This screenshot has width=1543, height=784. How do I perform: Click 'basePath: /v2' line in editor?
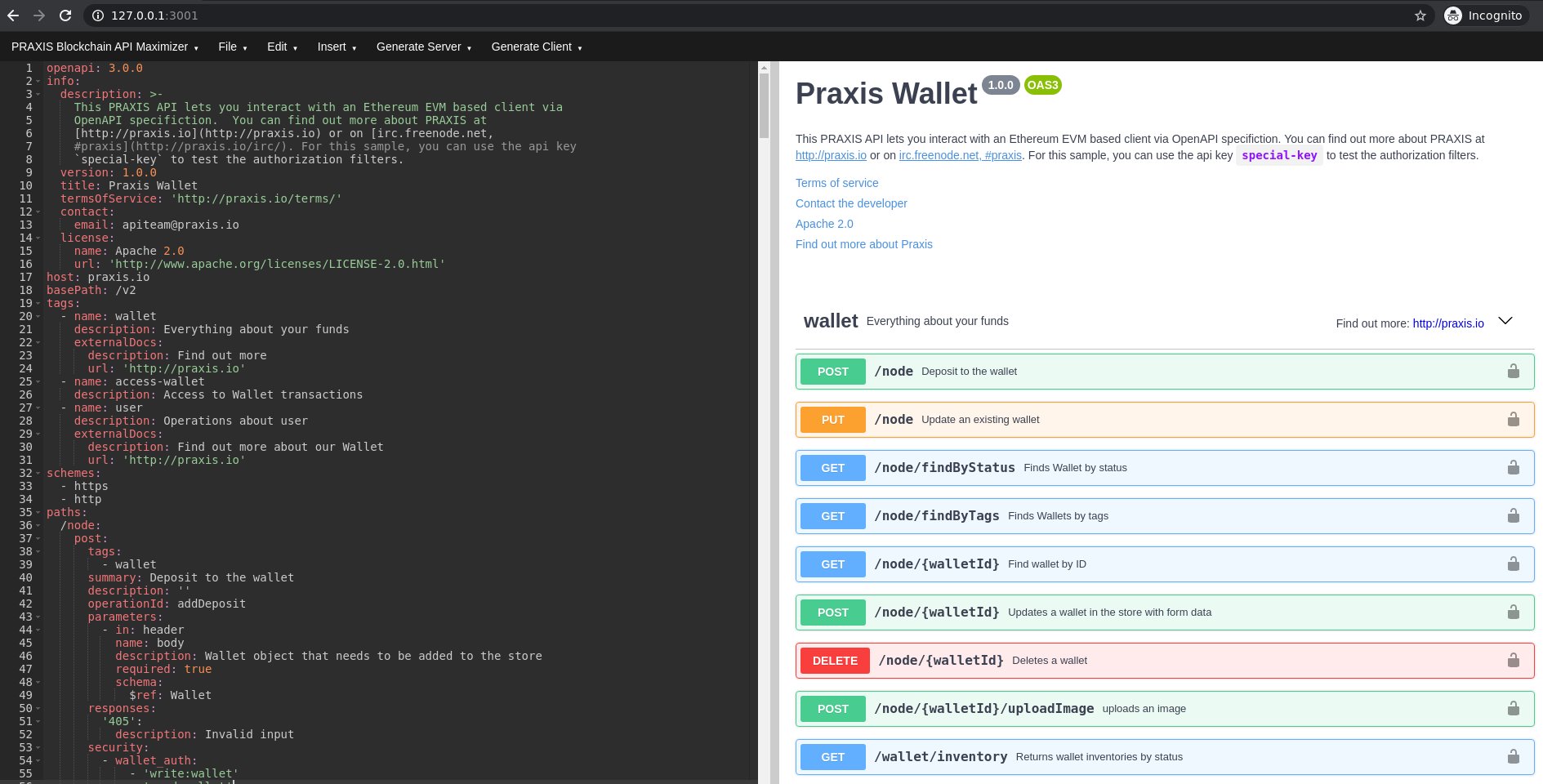coord(91,290)
